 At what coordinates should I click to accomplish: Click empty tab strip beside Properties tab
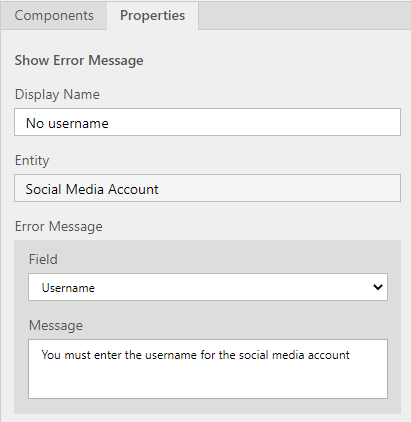[304, 15]
